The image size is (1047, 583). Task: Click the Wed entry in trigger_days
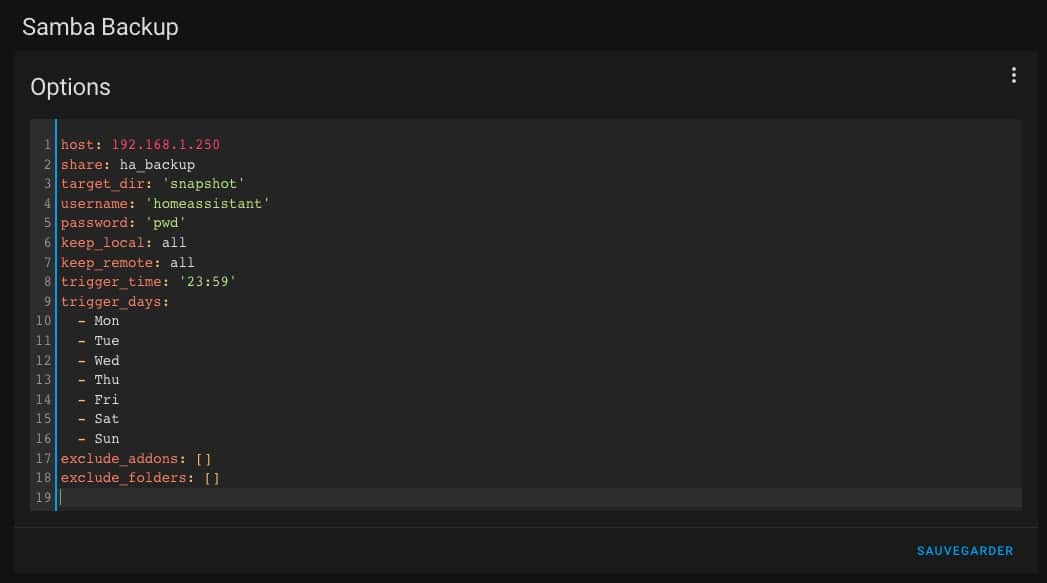coord(107,361)
